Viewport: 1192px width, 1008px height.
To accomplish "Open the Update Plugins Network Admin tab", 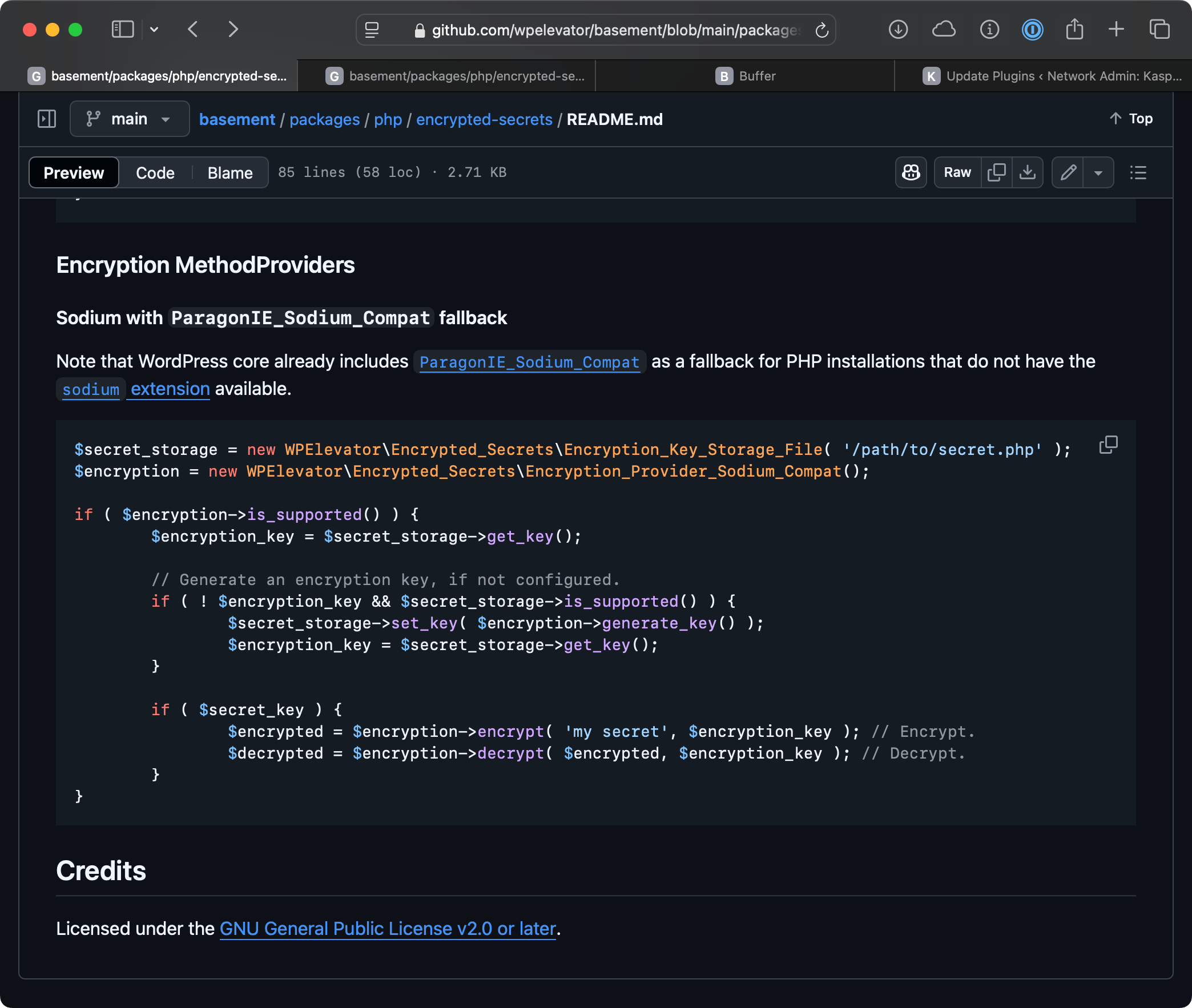I will (x=1052, y=76).
